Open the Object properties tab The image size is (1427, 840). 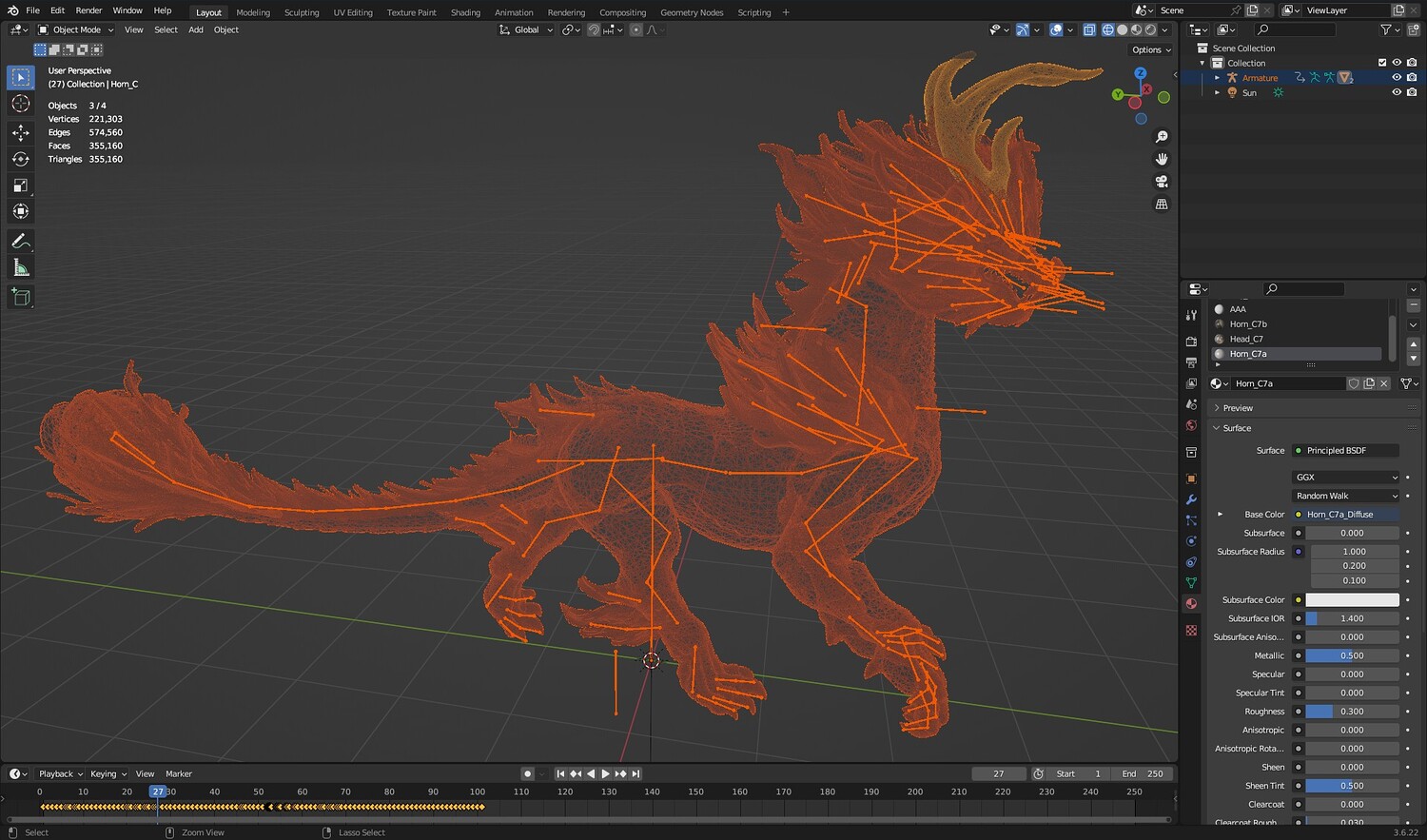click(x=1191, y=479)
